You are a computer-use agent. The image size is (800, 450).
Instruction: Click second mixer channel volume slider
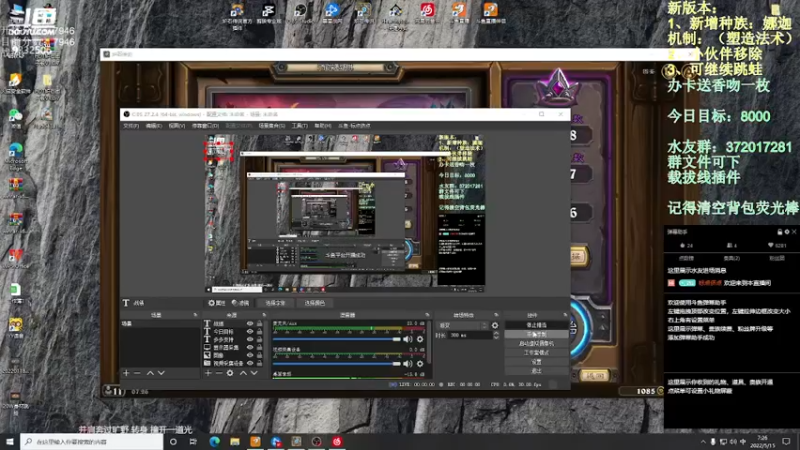(337, 364)
